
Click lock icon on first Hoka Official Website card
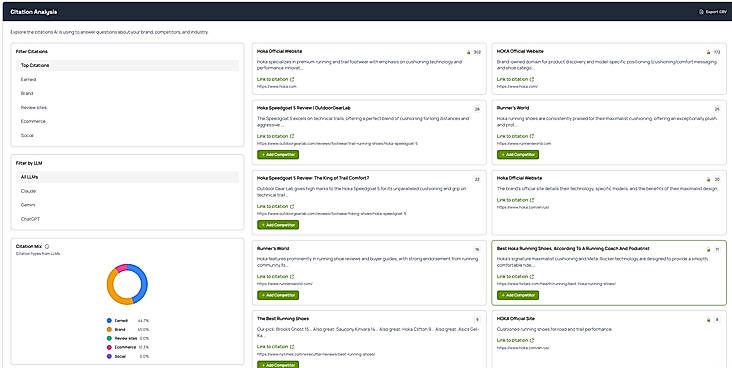point(468,52)
